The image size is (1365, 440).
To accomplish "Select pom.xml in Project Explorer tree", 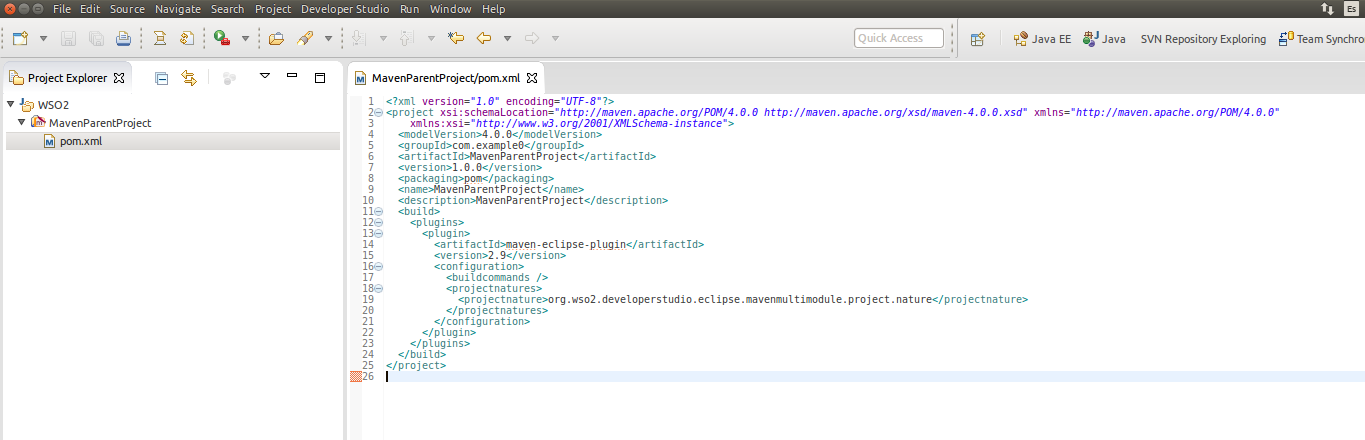I will pyautogui.click(x=80, y=141).
